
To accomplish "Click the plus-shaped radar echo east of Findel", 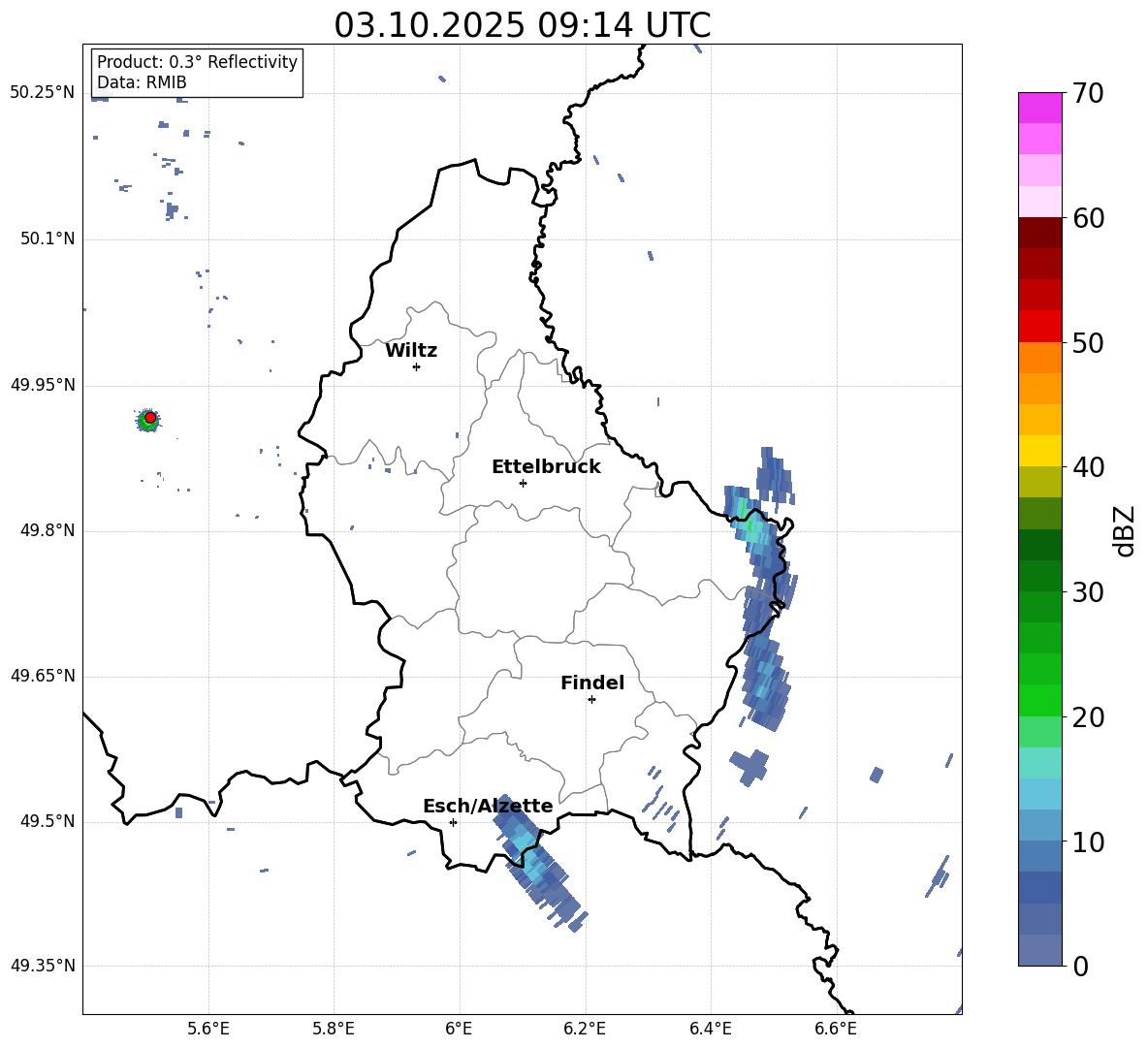I will [x=749, y=767].
